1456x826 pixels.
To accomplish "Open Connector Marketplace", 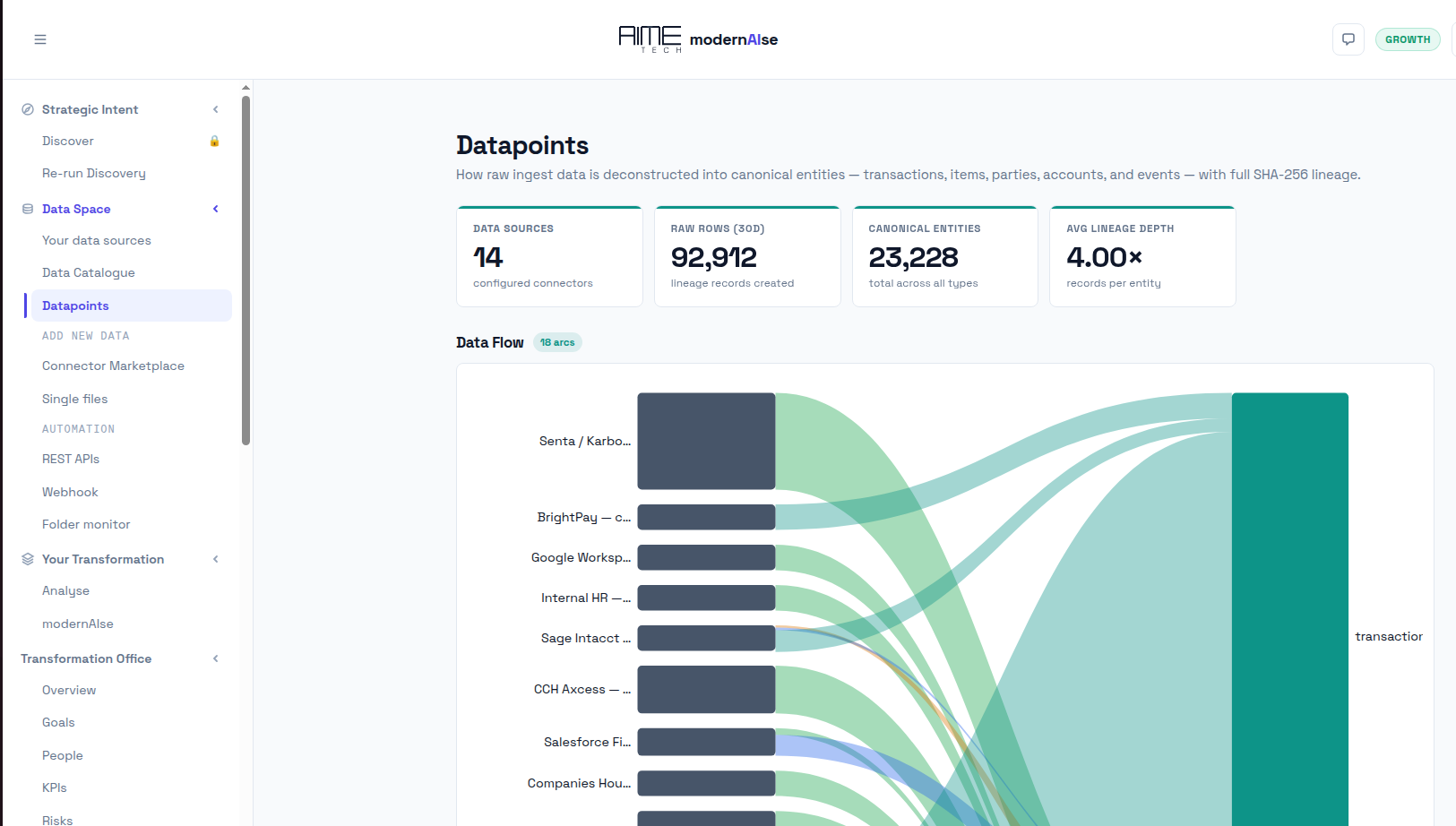I will 113,366.
